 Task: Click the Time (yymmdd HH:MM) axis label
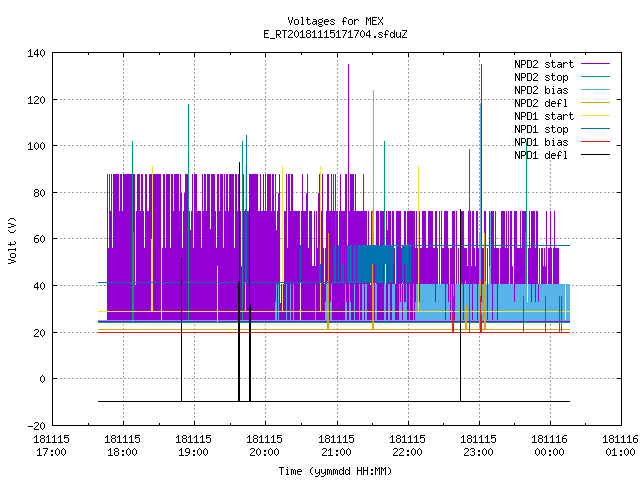point(335,471)
